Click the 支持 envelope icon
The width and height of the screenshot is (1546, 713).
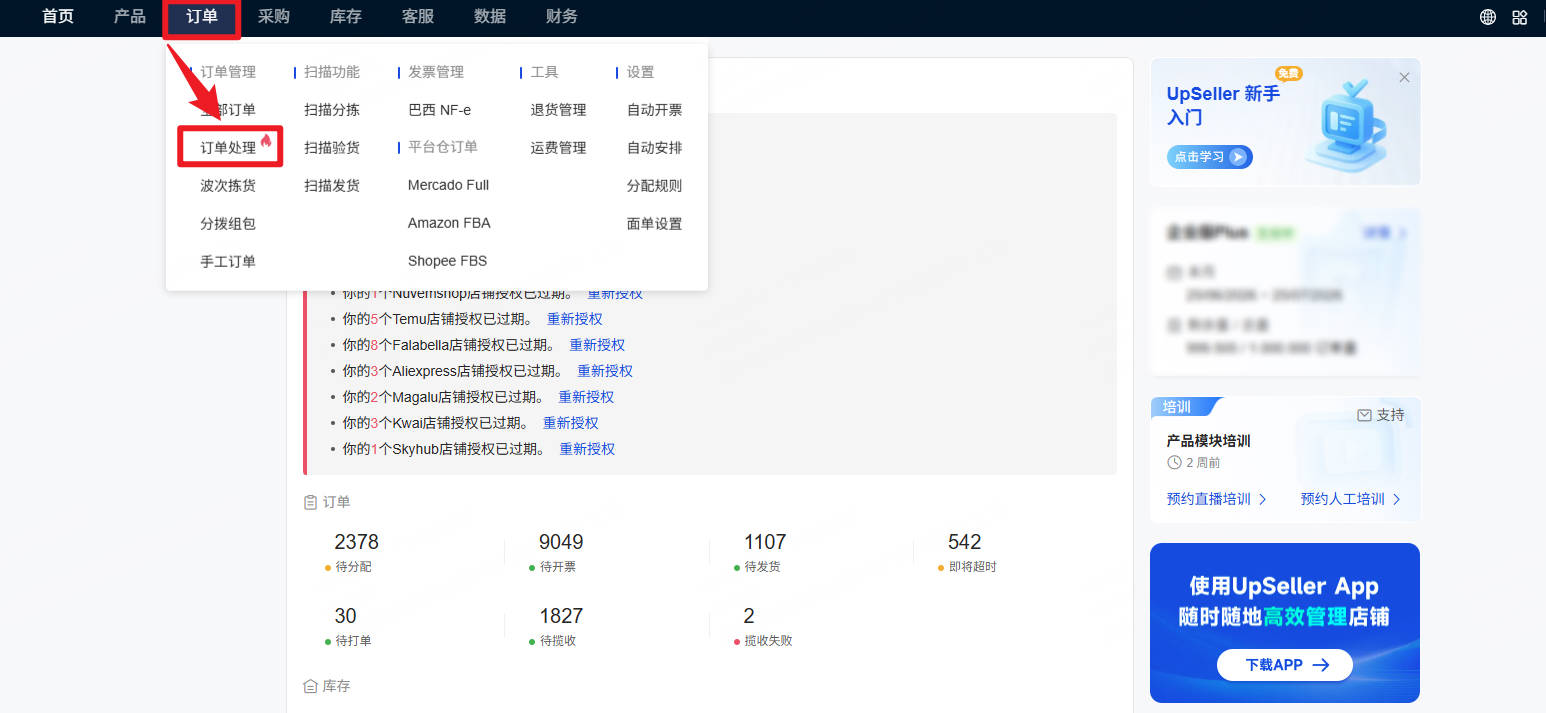(x=1364, y=415)
